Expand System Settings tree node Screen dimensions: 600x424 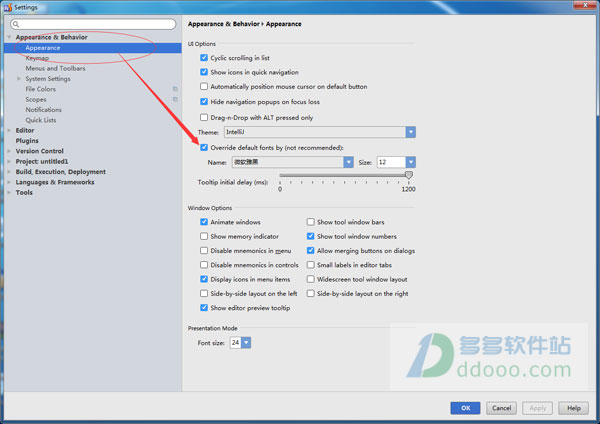(x=19, y=78)
